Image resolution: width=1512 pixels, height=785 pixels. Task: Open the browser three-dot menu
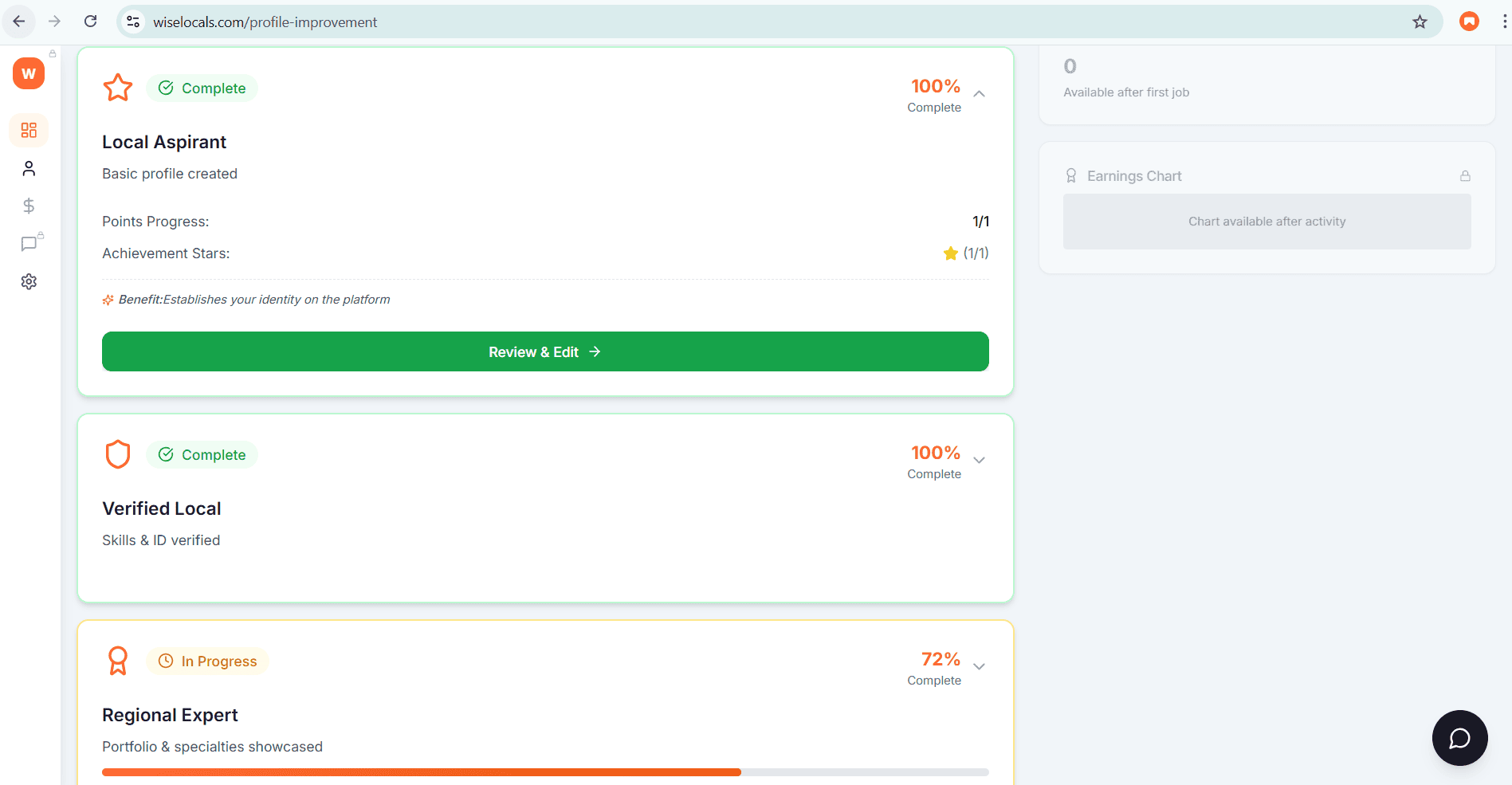click(x=1502, y=22)
